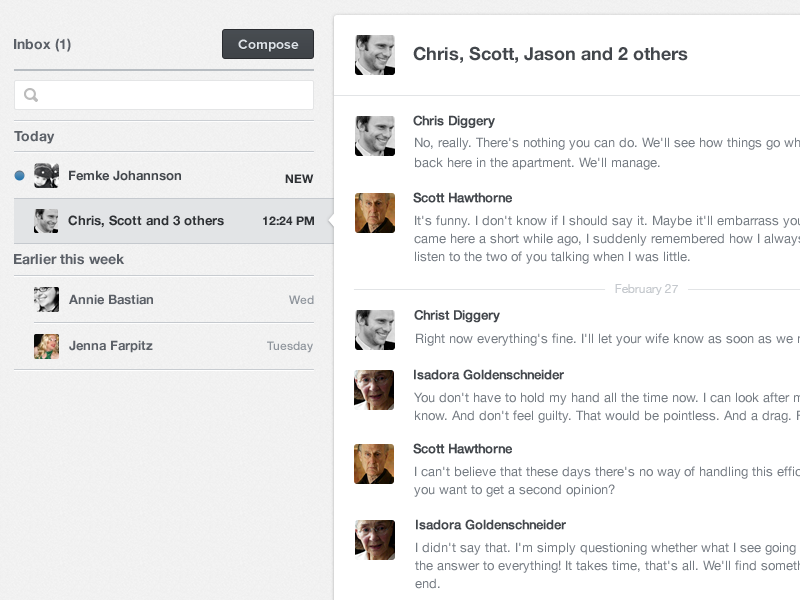800x600 pixels.
Task: Click the Inbox (1) heading
Action: click(42, 44)
